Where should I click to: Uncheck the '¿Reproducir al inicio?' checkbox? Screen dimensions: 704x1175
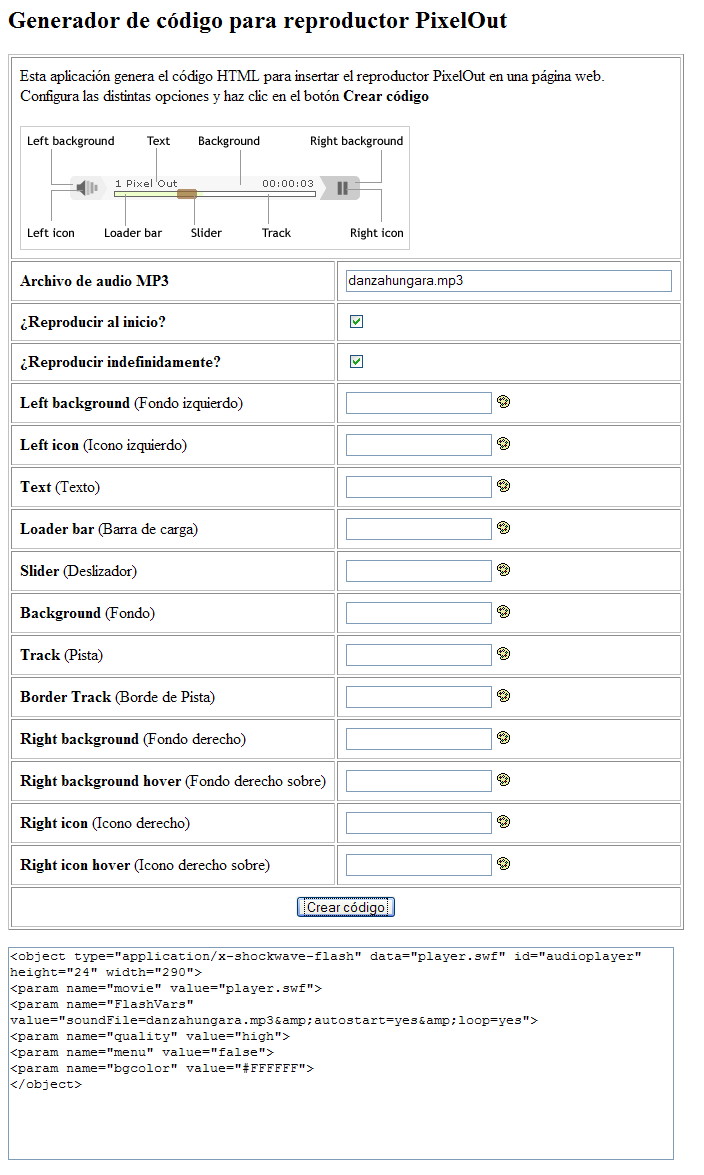coord(357,322)
